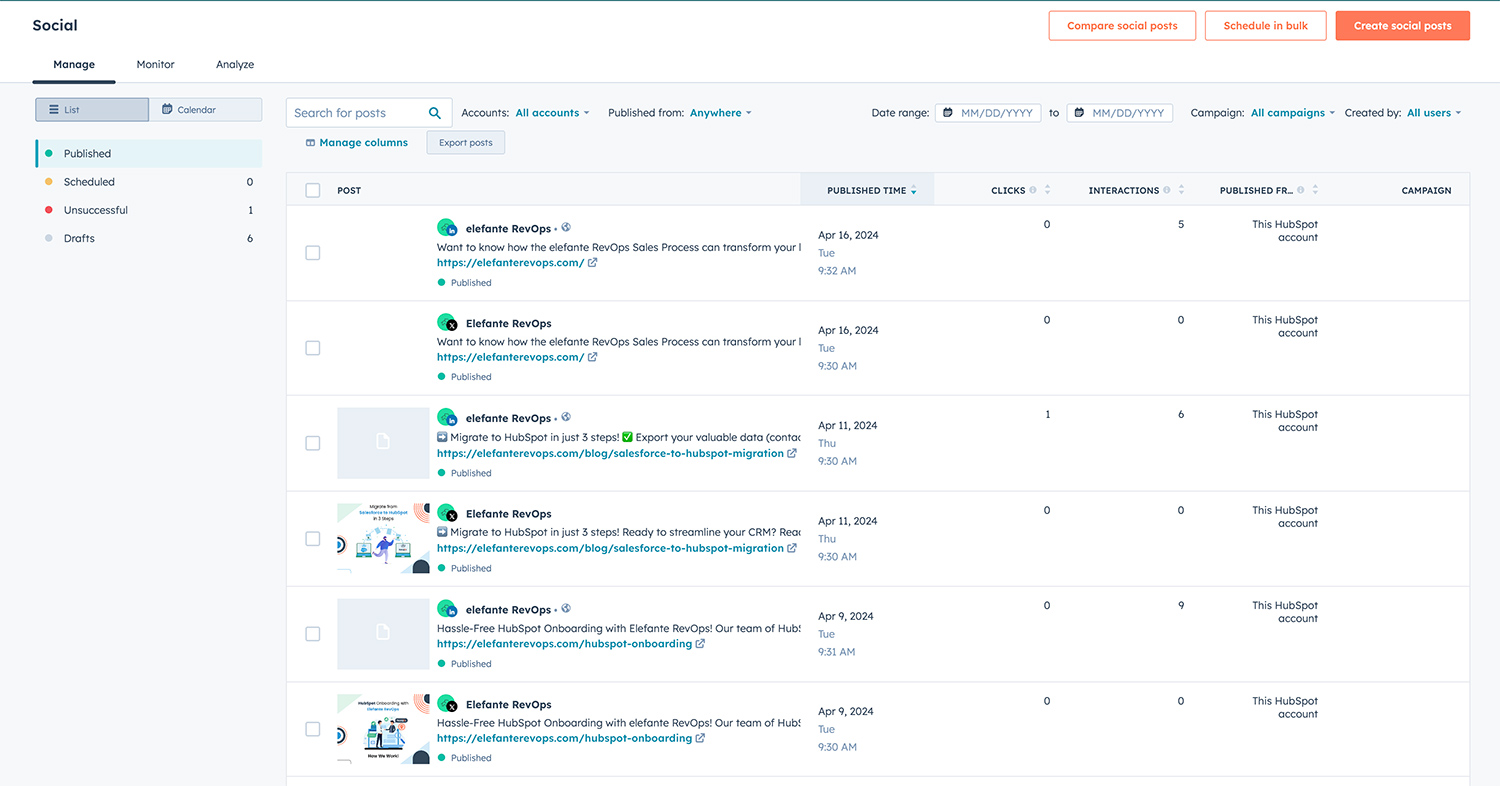Select the Apr 11 9:30 AM LinkedIn post checkbox
Screen dimensions: 1500x786
(313, 443)
